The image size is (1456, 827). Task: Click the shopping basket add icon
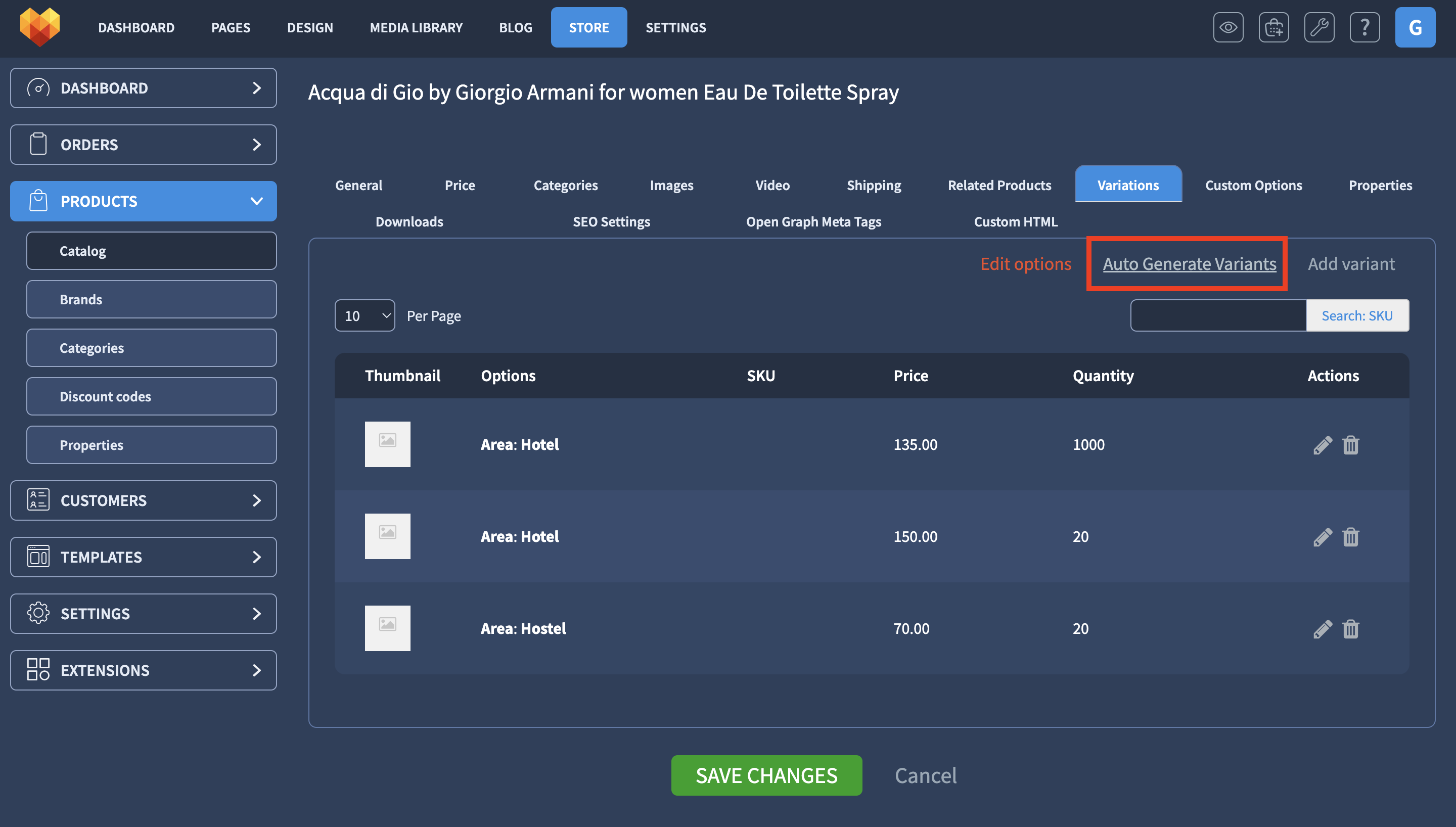pos(1273,27)
